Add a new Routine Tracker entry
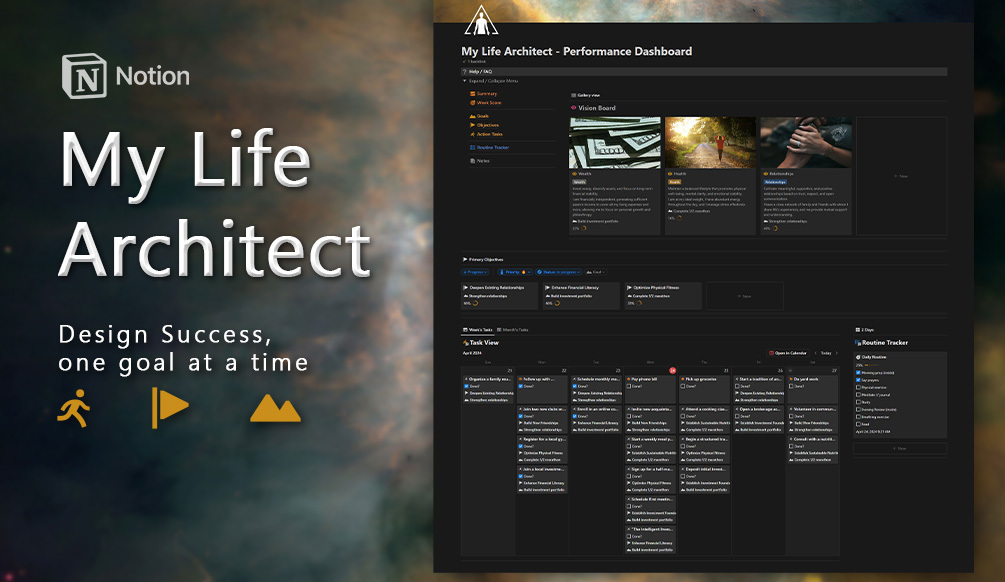 900,449
